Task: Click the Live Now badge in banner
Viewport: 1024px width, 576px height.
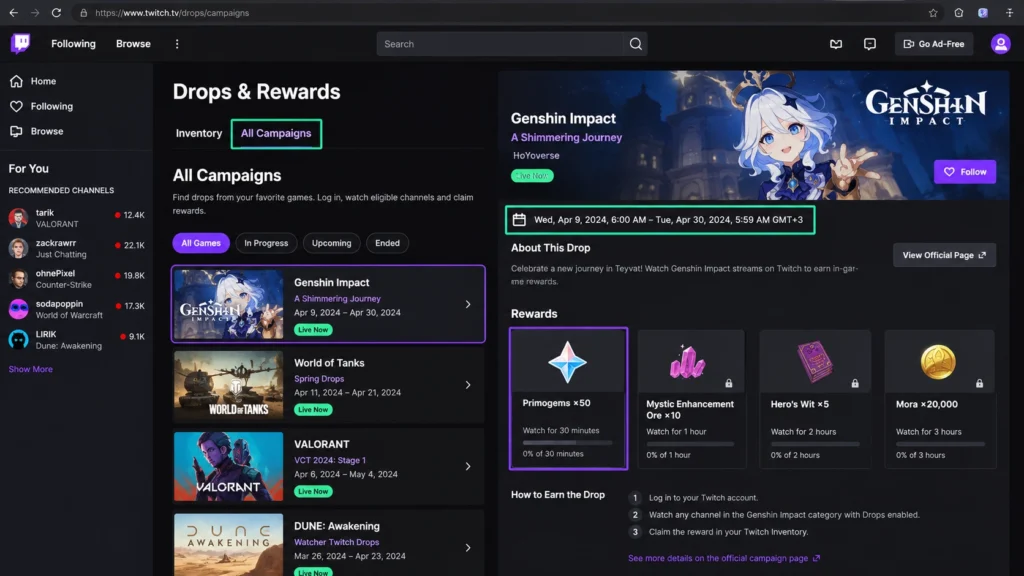Action: tap(532, 176)
